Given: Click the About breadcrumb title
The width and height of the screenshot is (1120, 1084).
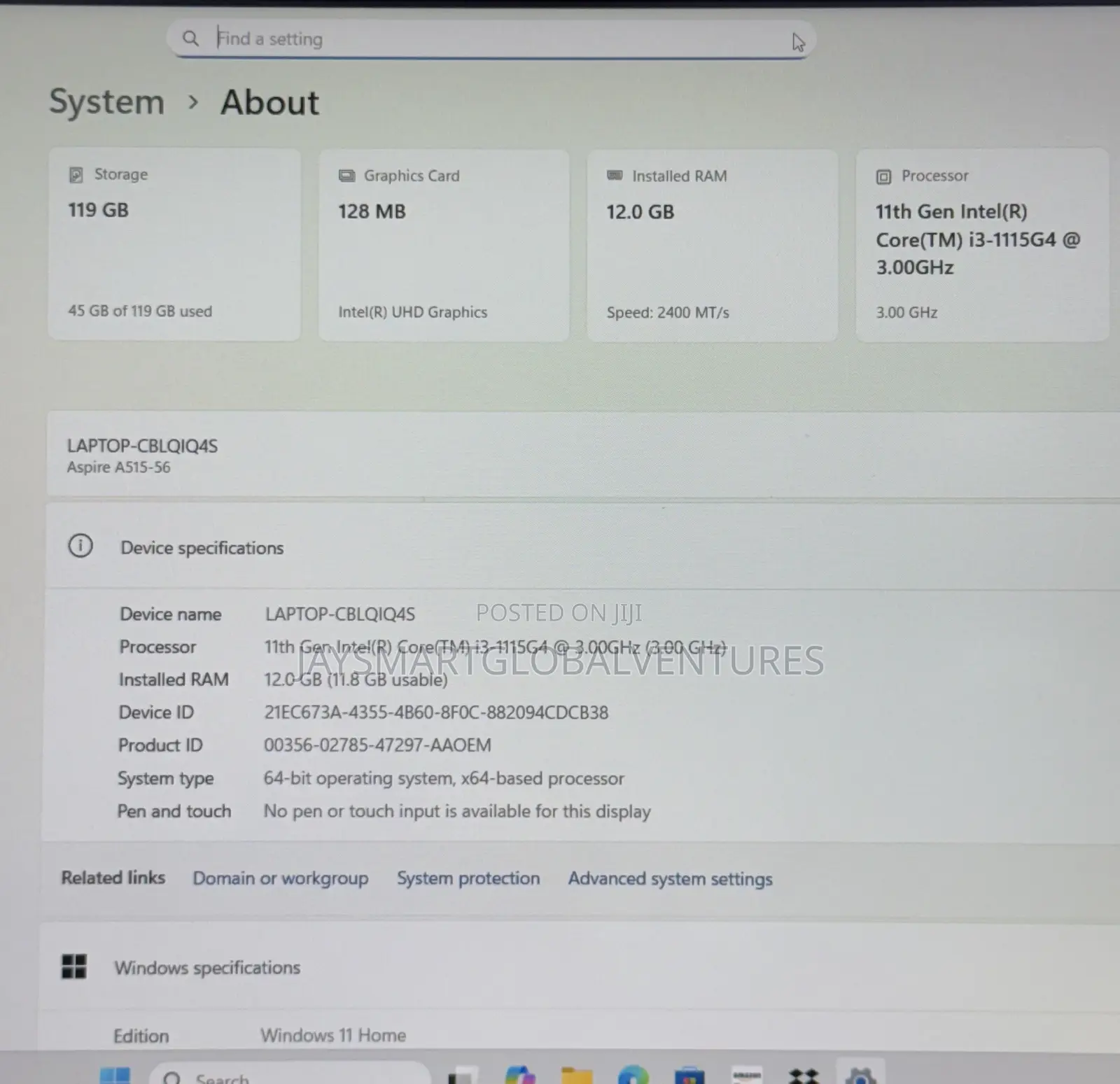Looking at the screenshot, I should (x=269, y=102).
